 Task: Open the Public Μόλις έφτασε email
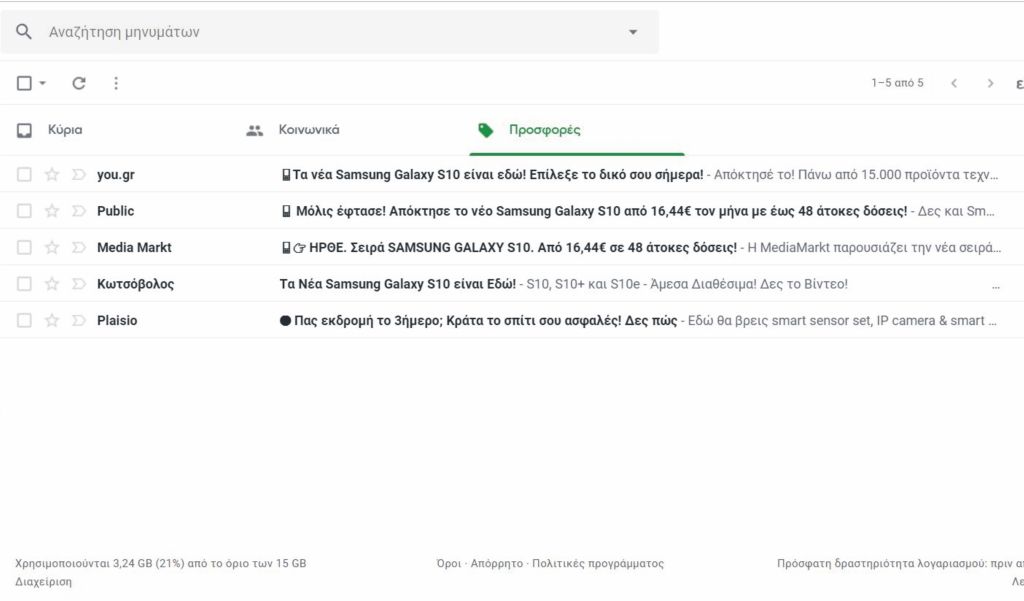click(512, 211)
